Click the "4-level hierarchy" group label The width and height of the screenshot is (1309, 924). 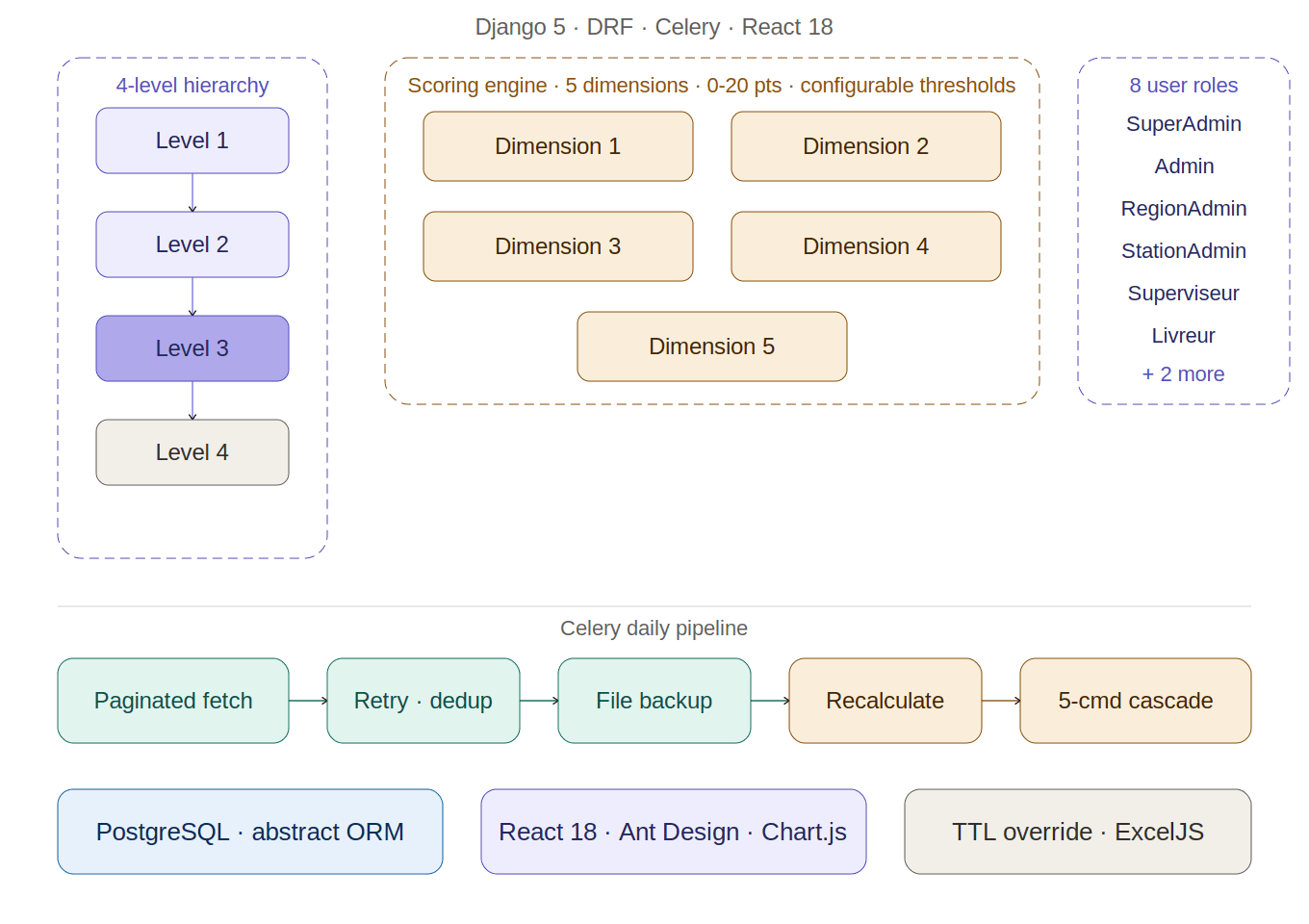[x=192, y=86]
